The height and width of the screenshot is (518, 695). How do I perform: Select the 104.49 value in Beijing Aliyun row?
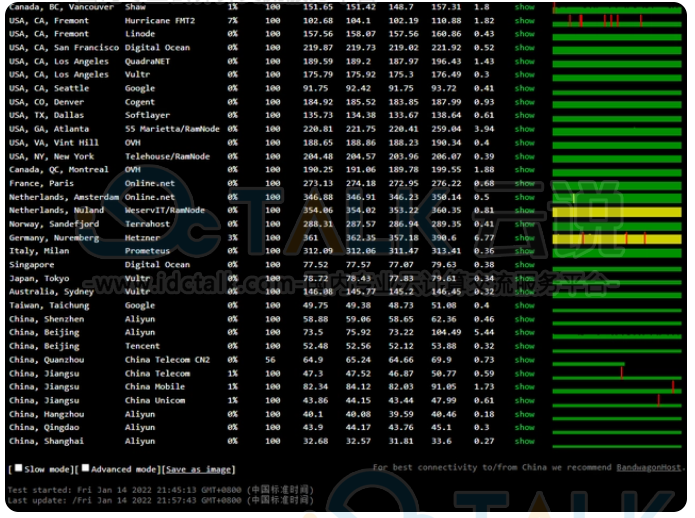446,333
